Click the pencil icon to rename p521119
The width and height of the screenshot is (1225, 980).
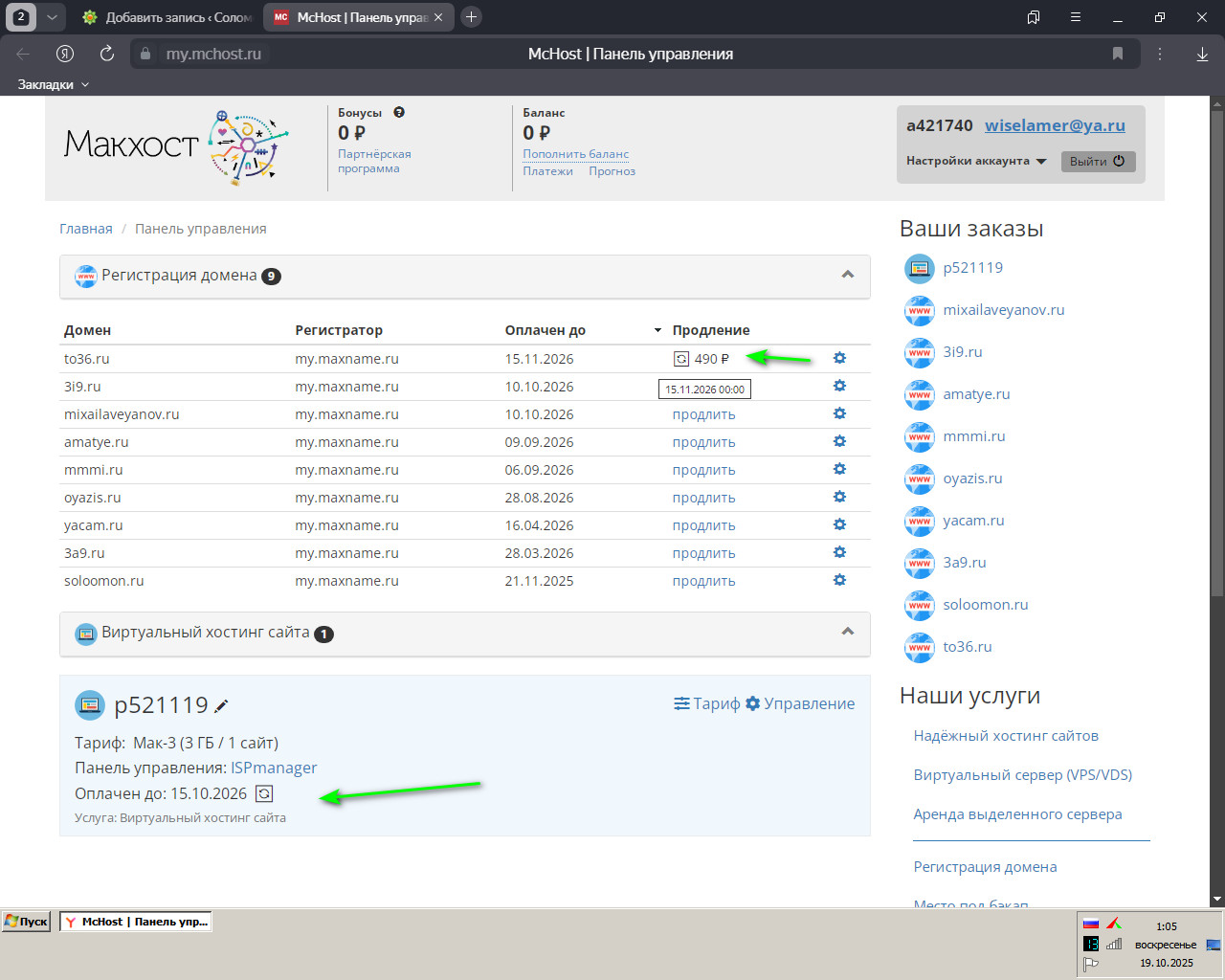[221, 706]
